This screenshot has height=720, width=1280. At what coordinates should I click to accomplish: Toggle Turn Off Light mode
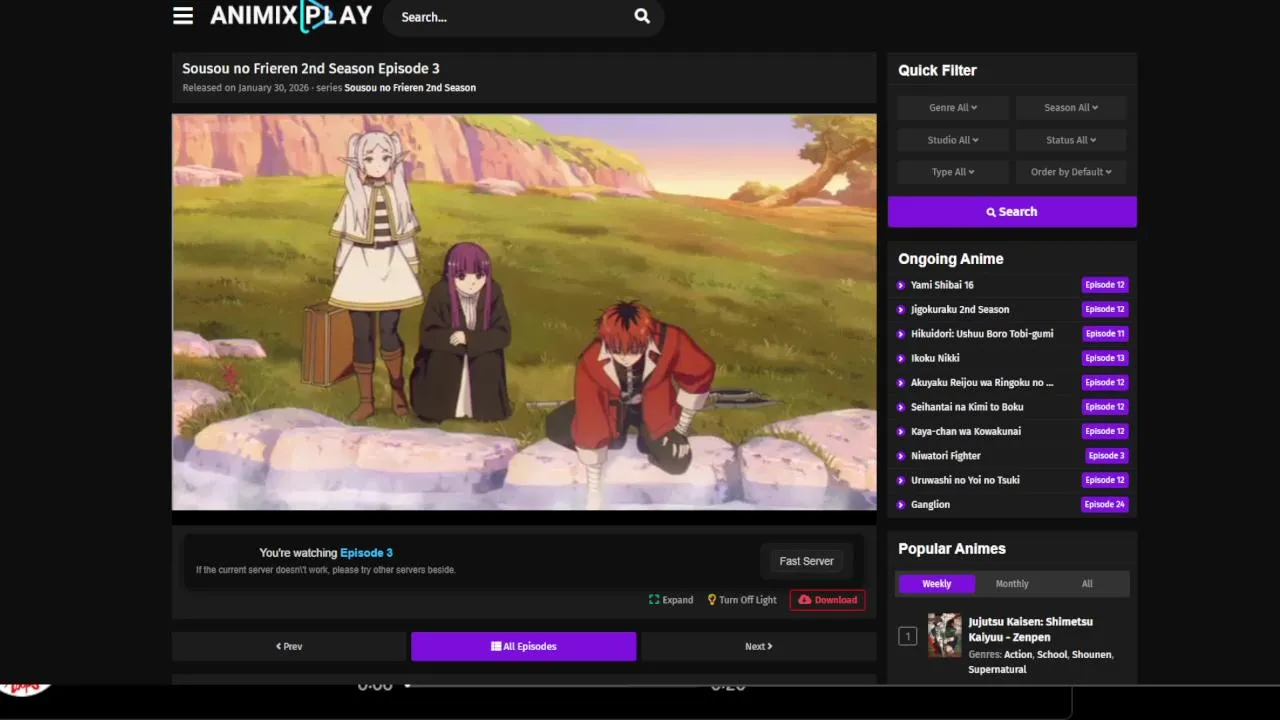coord(742,600)
